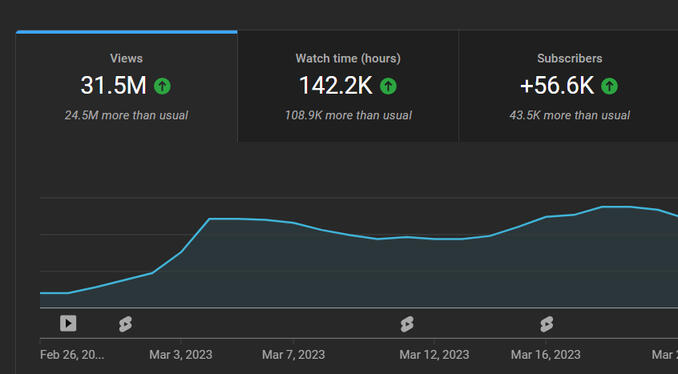678x374 pixels.
Task: Click green up arrow beside 142.2K watch time
Action: 388,86
